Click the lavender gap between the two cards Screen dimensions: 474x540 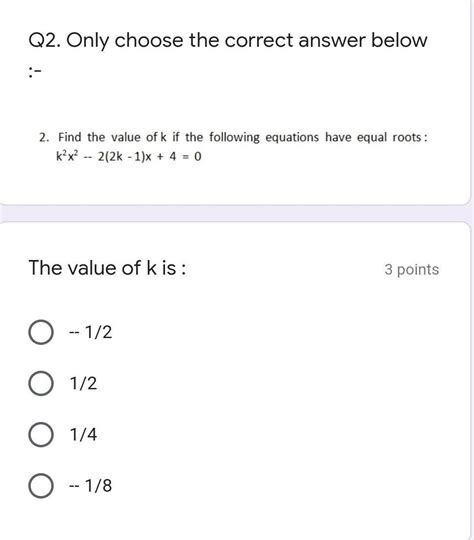click(x=237, y=214)
